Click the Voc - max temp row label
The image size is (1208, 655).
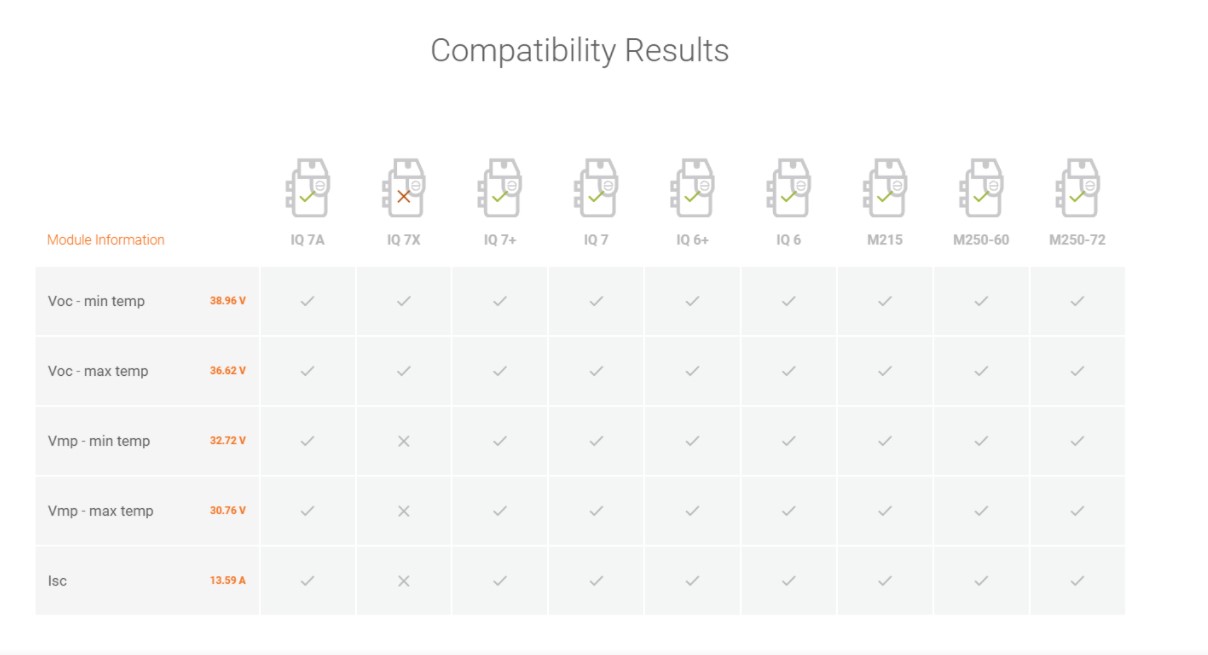click(x=98, y=371)
